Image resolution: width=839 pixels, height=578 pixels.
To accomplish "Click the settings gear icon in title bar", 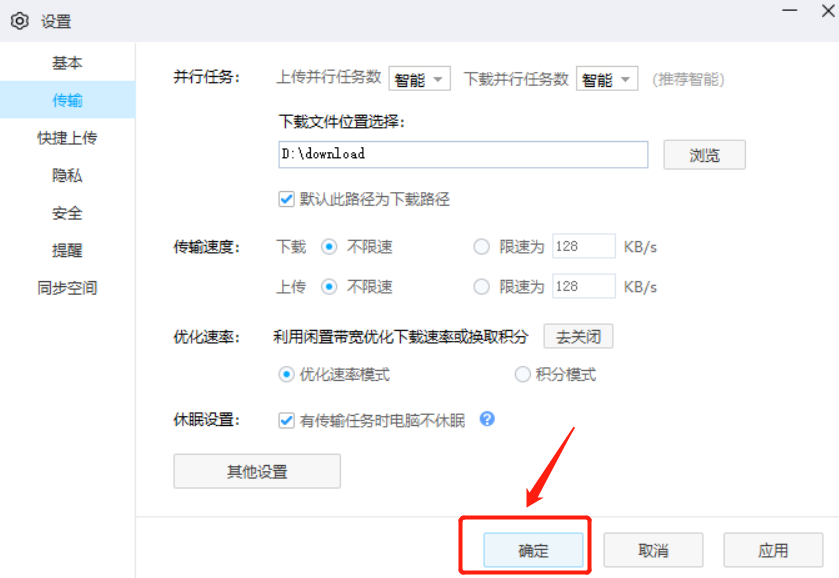I will [20, 21].
